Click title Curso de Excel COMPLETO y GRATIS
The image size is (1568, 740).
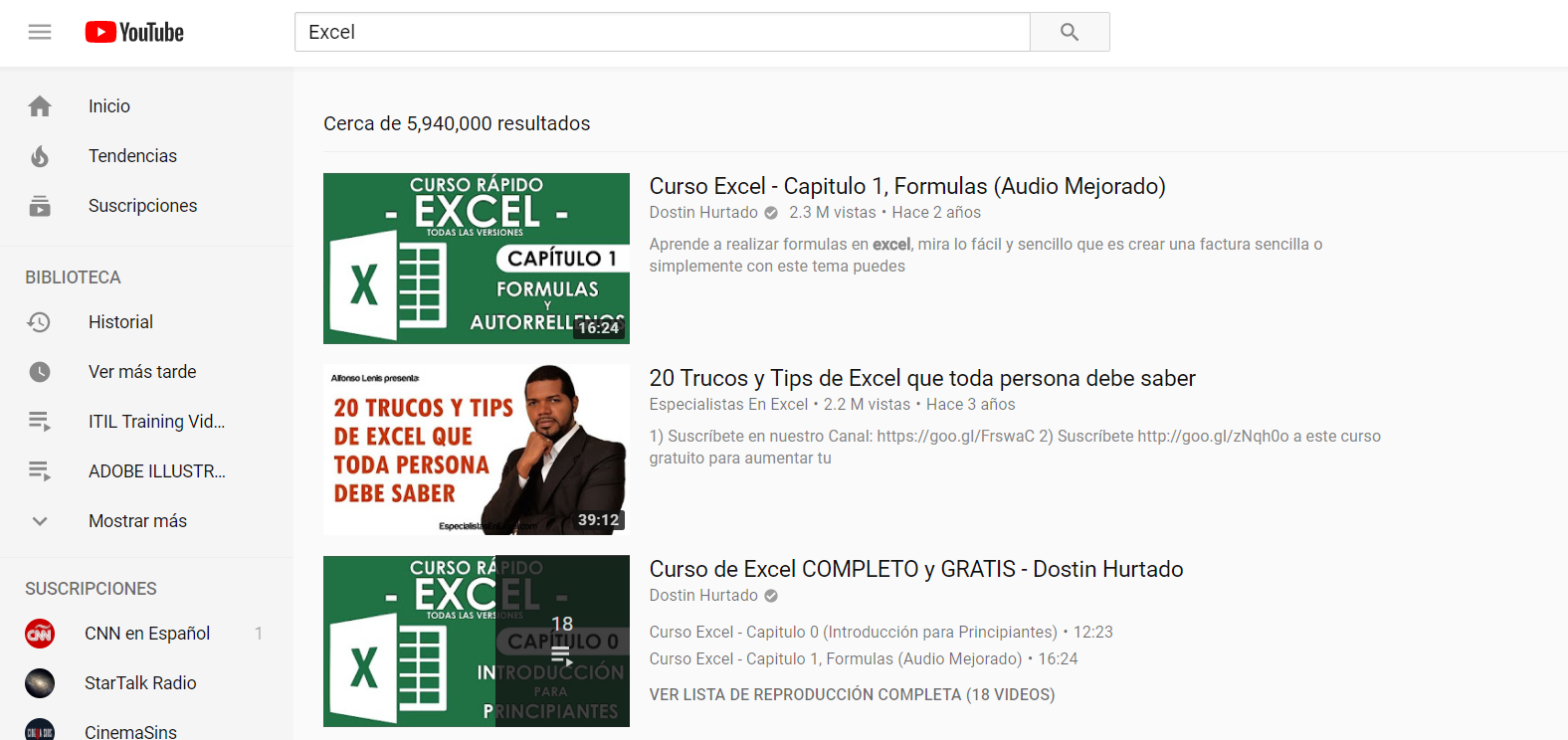coord(916,569)
